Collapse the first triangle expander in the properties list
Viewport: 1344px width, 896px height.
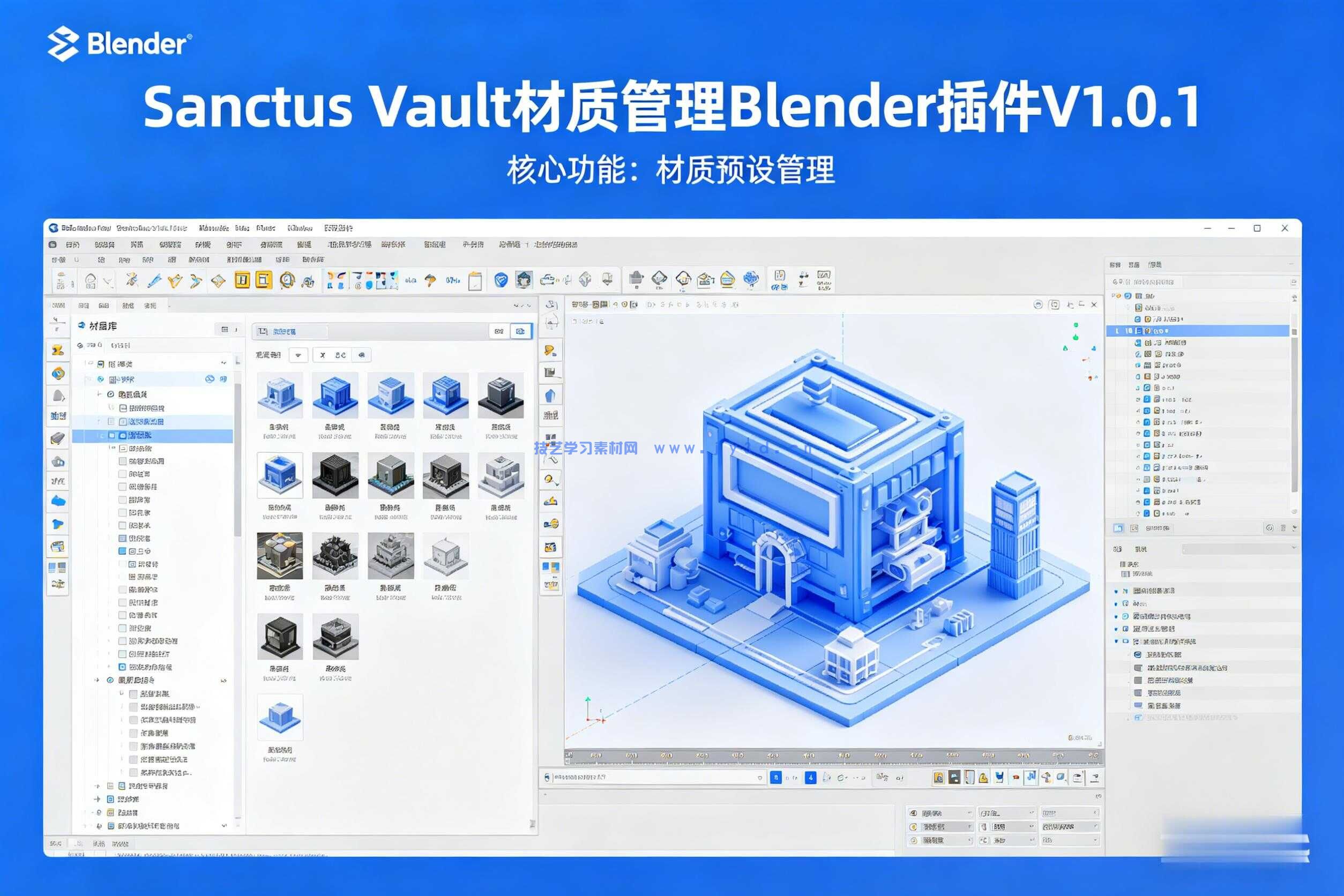tap(1116, 591)
